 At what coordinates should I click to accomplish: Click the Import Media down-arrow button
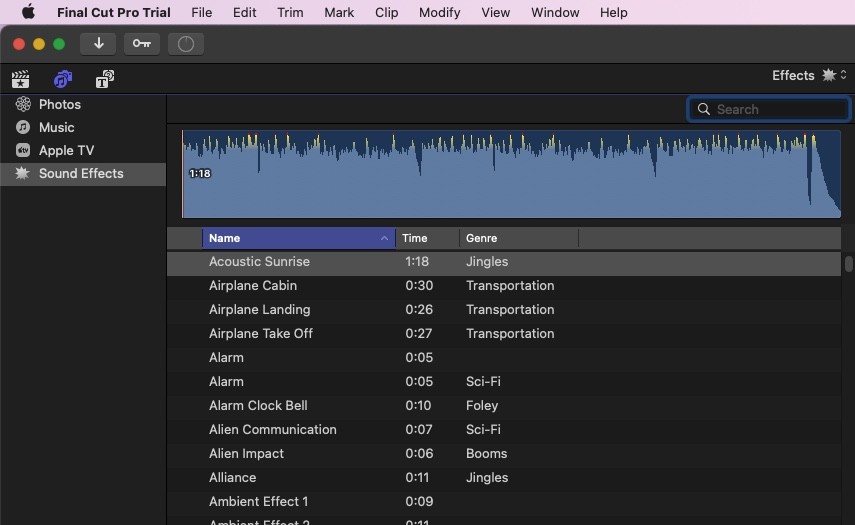98,44
